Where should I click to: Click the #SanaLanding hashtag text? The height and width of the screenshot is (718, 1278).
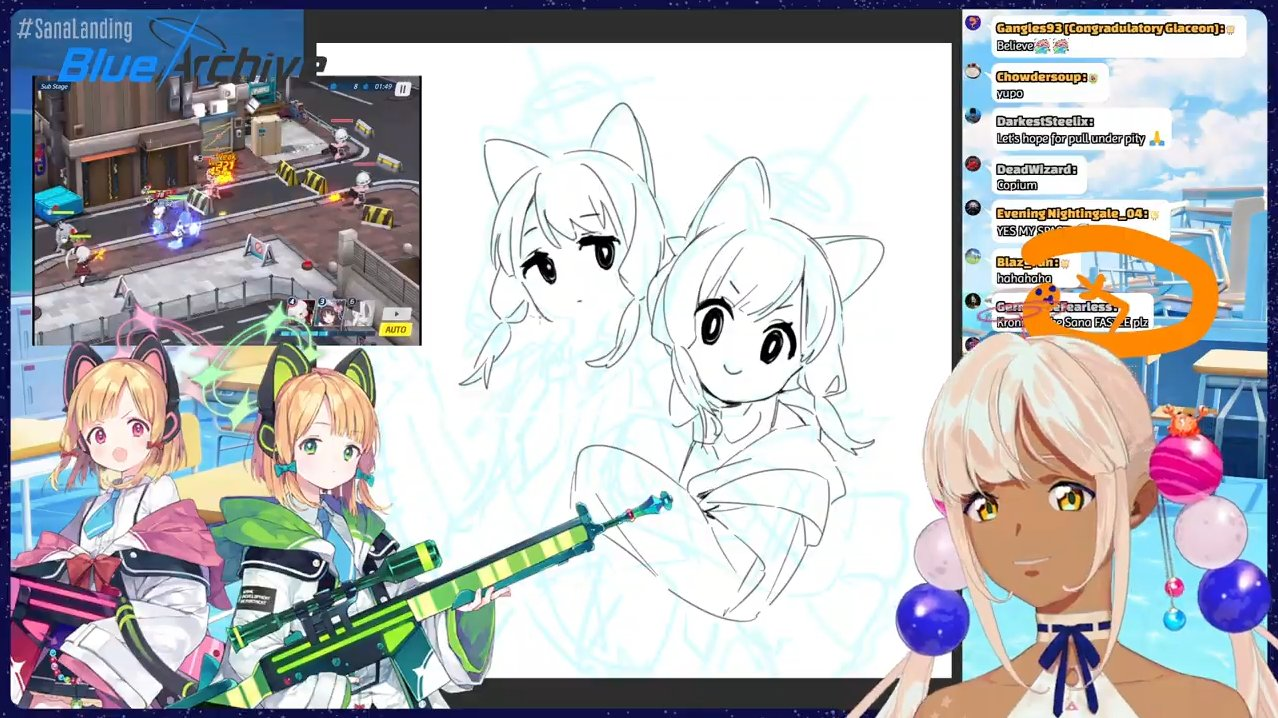[x=75, y=30]
